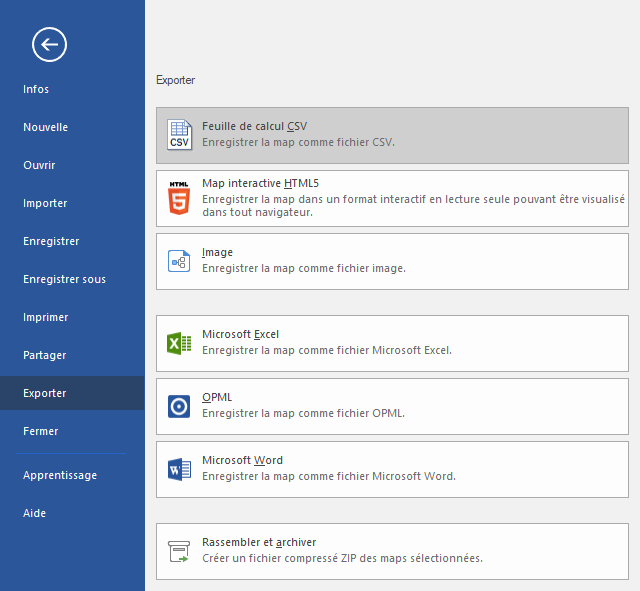Select Nouvelle in the sidebar
640x591 pixels.
(x=45, y=127)
